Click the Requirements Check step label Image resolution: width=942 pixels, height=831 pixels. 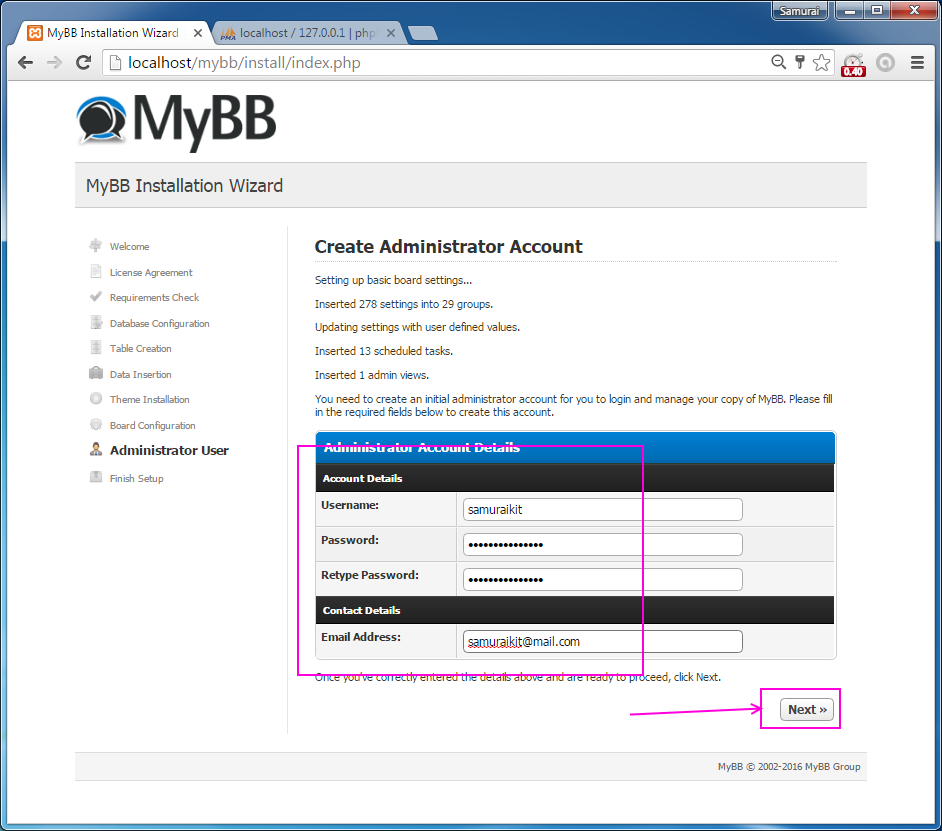pyautogui.click(x=154, y=297)
